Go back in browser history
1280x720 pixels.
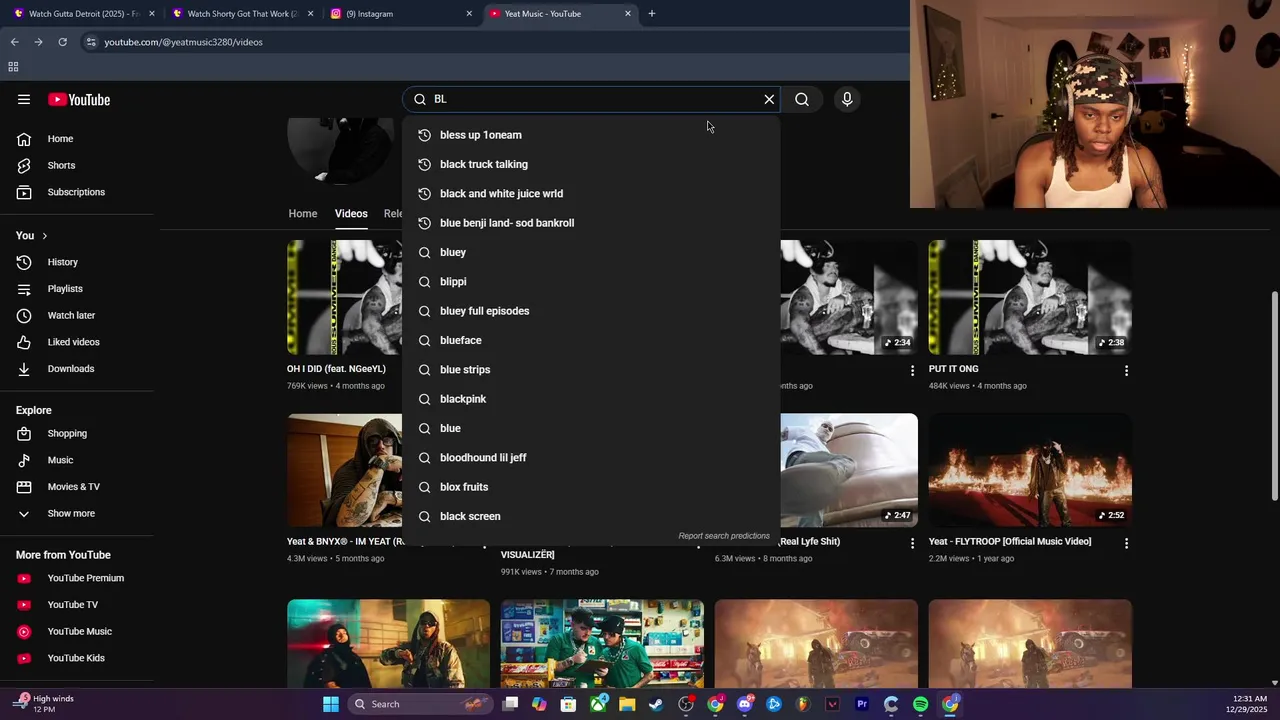pyautogui.click(x=14, y=42)
